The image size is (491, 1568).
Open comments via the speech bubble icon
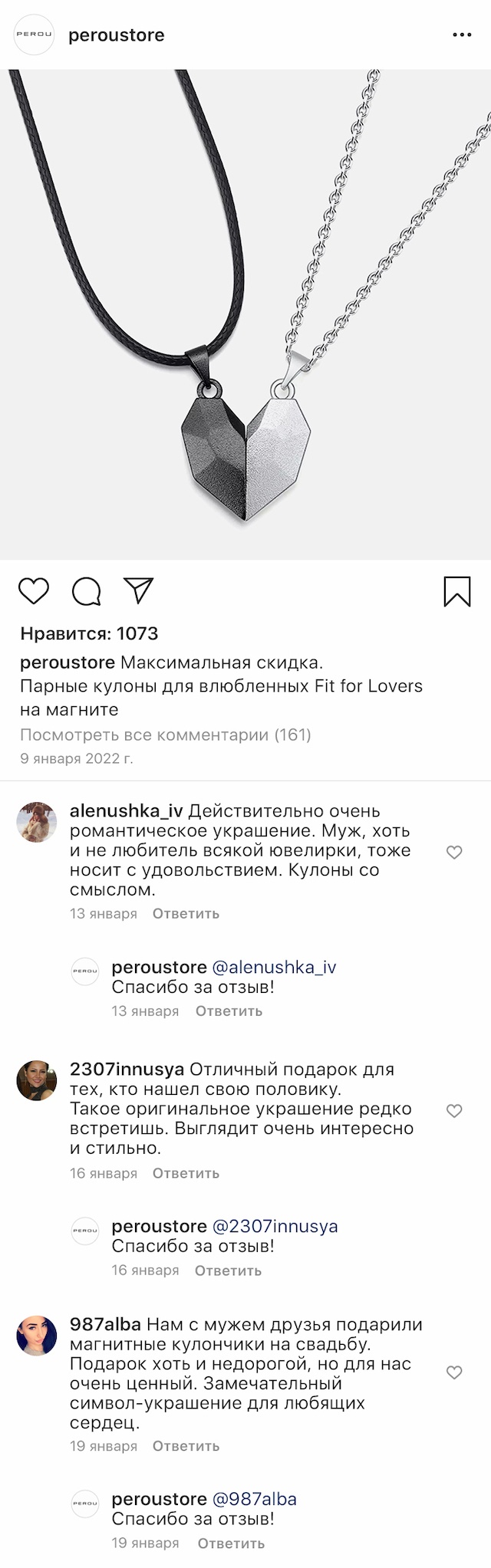pos(86,591)
